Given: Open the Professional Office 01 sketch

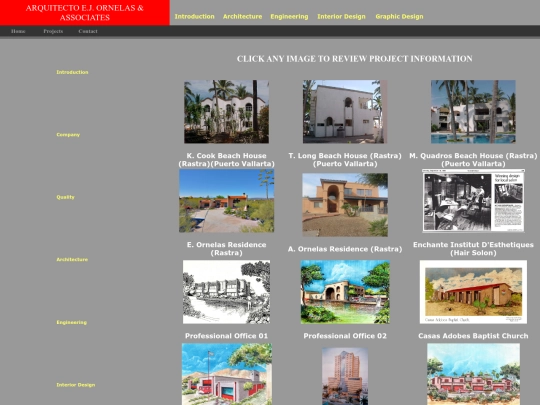Looking at the screenshot, I should 227,292.
